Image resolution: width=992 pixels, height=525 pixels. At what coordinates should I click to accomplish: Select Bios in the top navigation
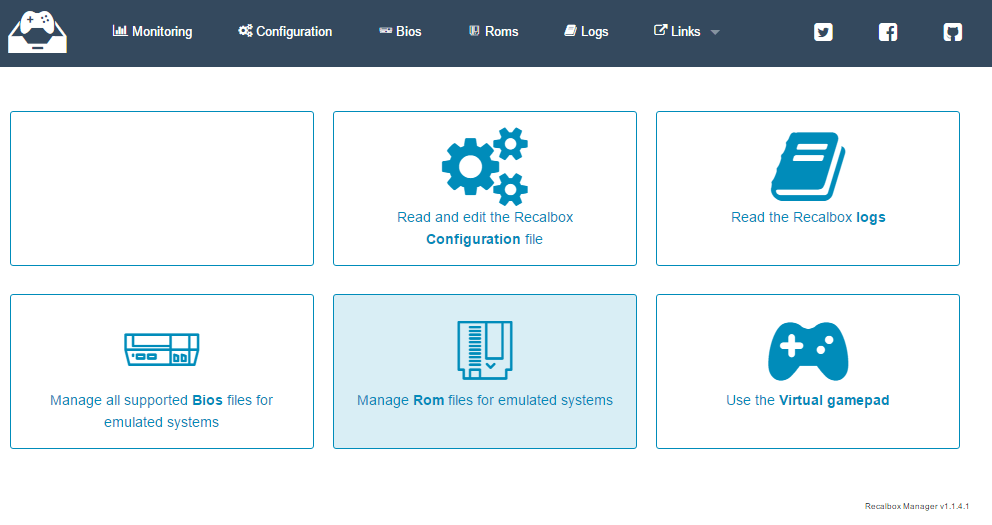pyautogui.click(x=400, y=32)
